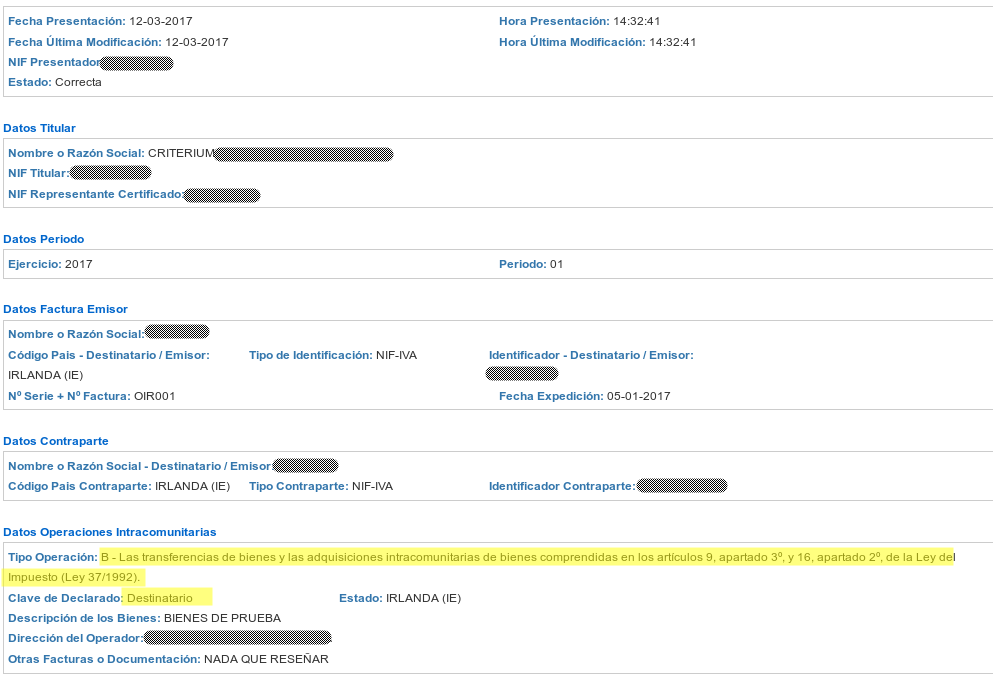Click the Datos Titular section heading
Image resolution: width=993 pixels, height=682 pixels.
[39, 128]
